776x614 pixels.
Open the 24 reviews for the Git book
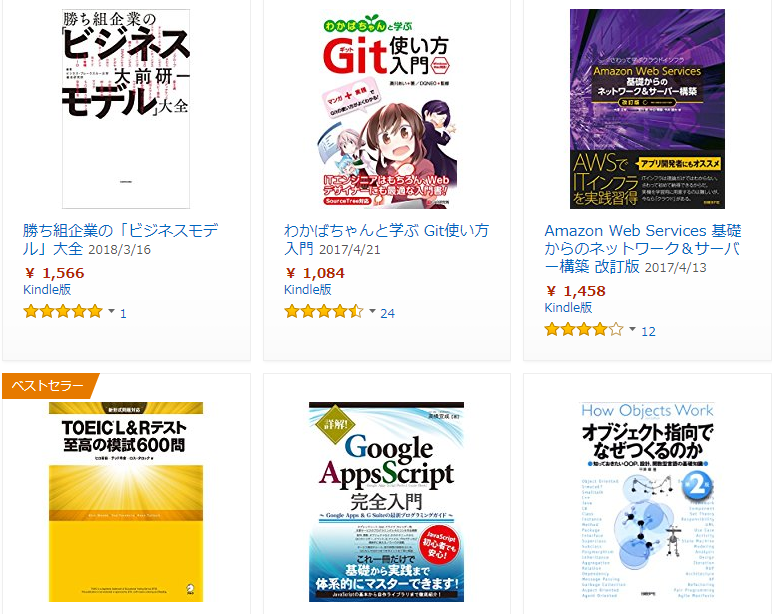388,313
